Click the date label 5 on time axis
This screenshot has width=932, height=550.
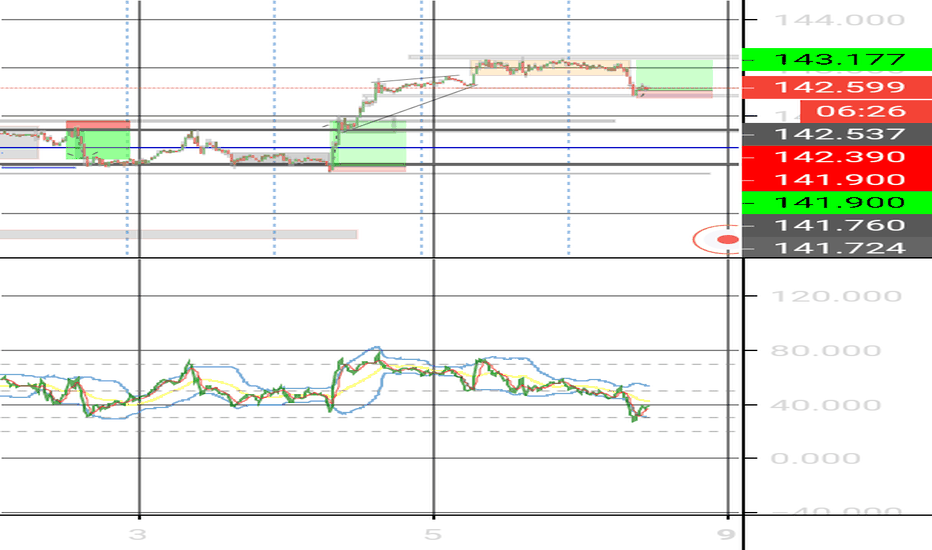[432, 532]
